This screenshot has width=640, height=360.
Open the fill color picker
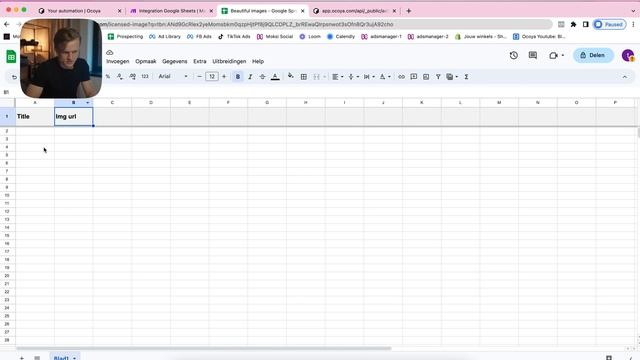(291, 76)
